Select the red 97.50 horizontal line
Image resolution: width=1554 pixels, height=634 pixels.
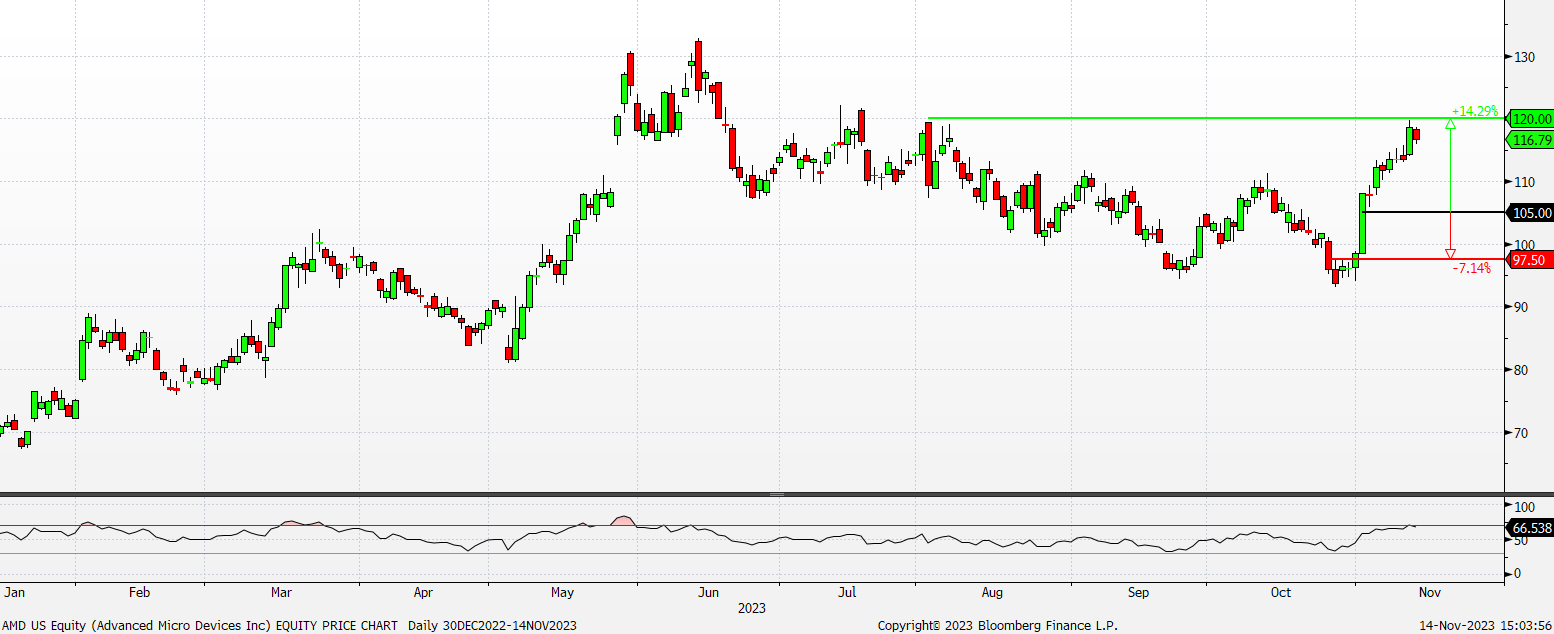tap(1418, 259)
